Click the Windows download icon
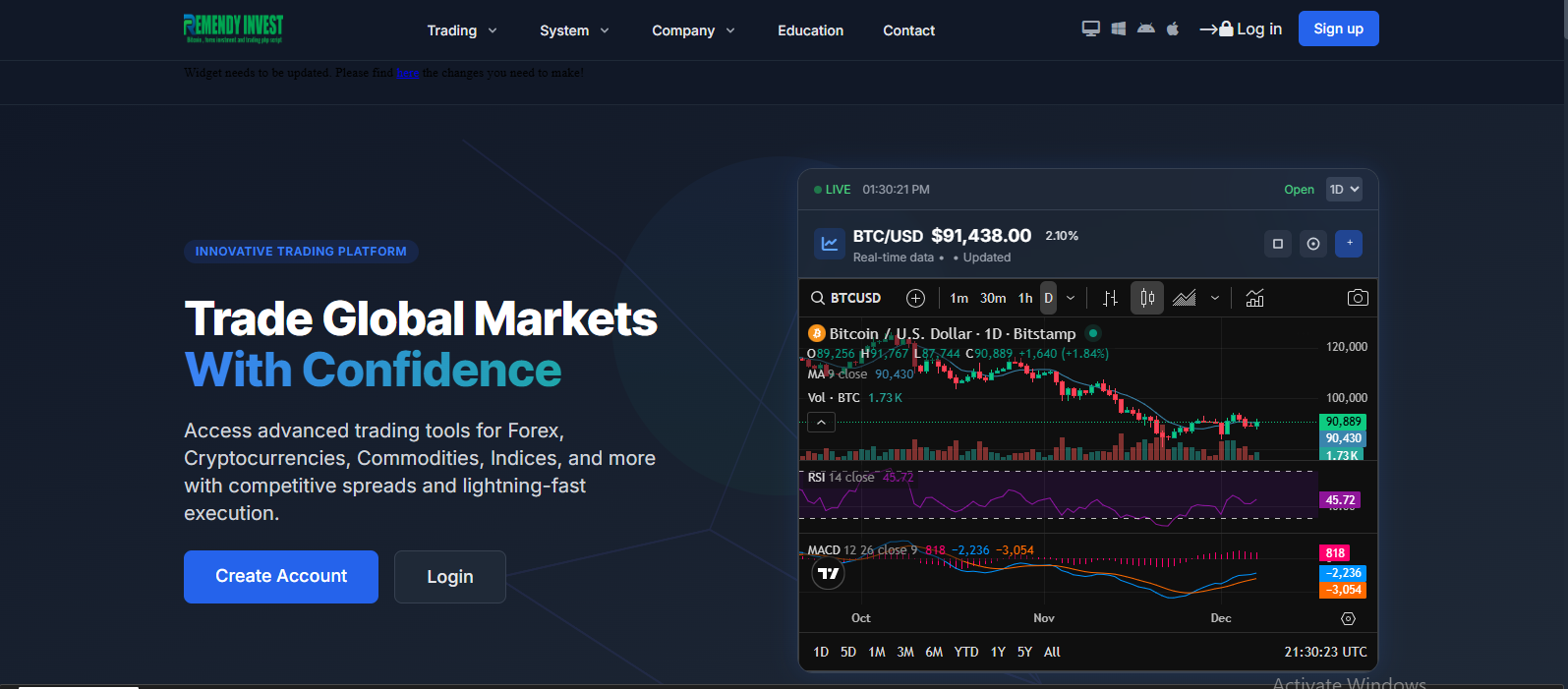This screenshot has width=1568, height=689. 1118,29
